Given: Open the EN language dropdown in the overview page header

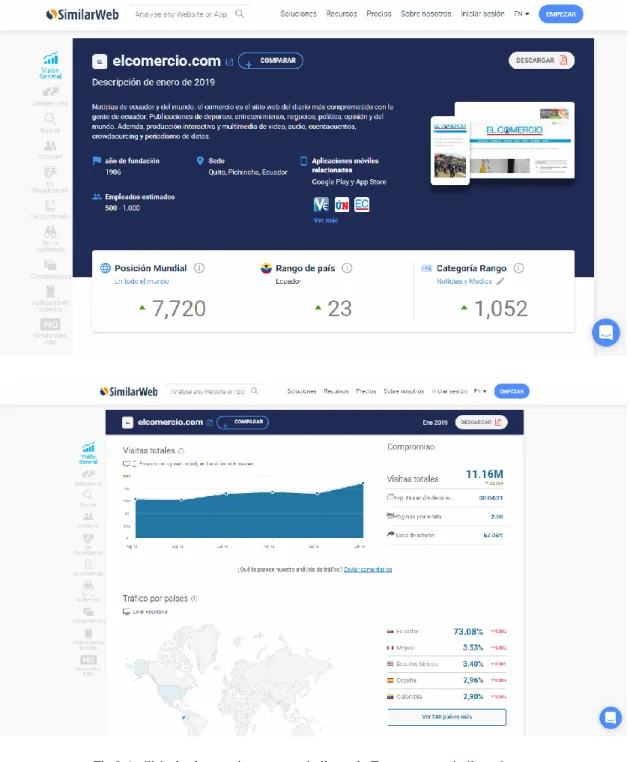Looking at the screenshot, I should click(521, 14).
